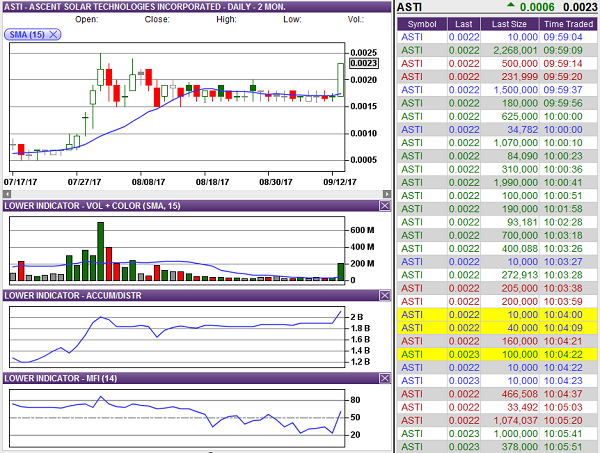
Task: Click the LOWER INDICATOR - ACCUM/DISTR title
Action: [73, 295]
